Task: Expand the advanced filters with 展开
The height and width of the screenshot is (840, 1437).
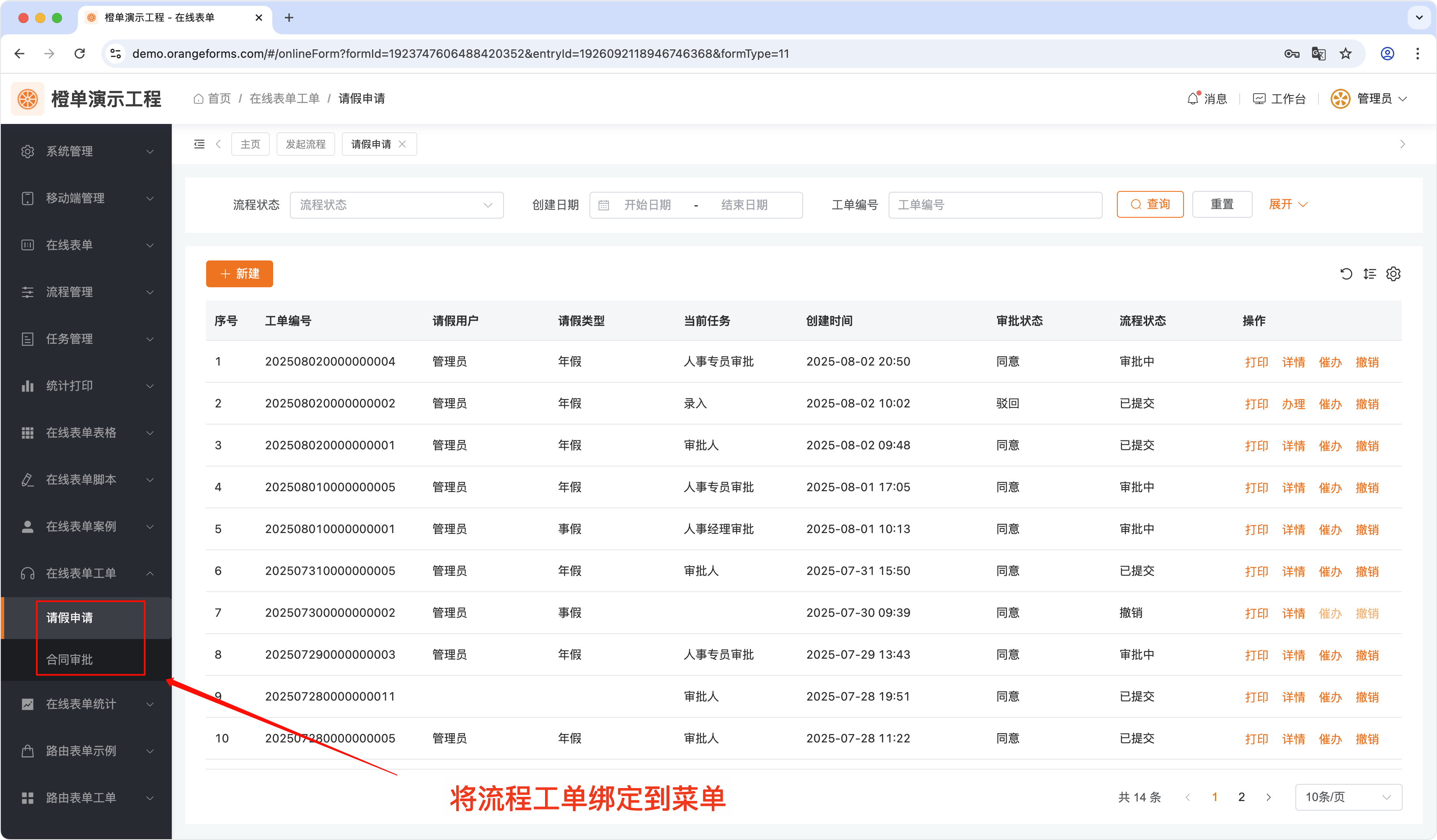Action: click(1287, 205)
